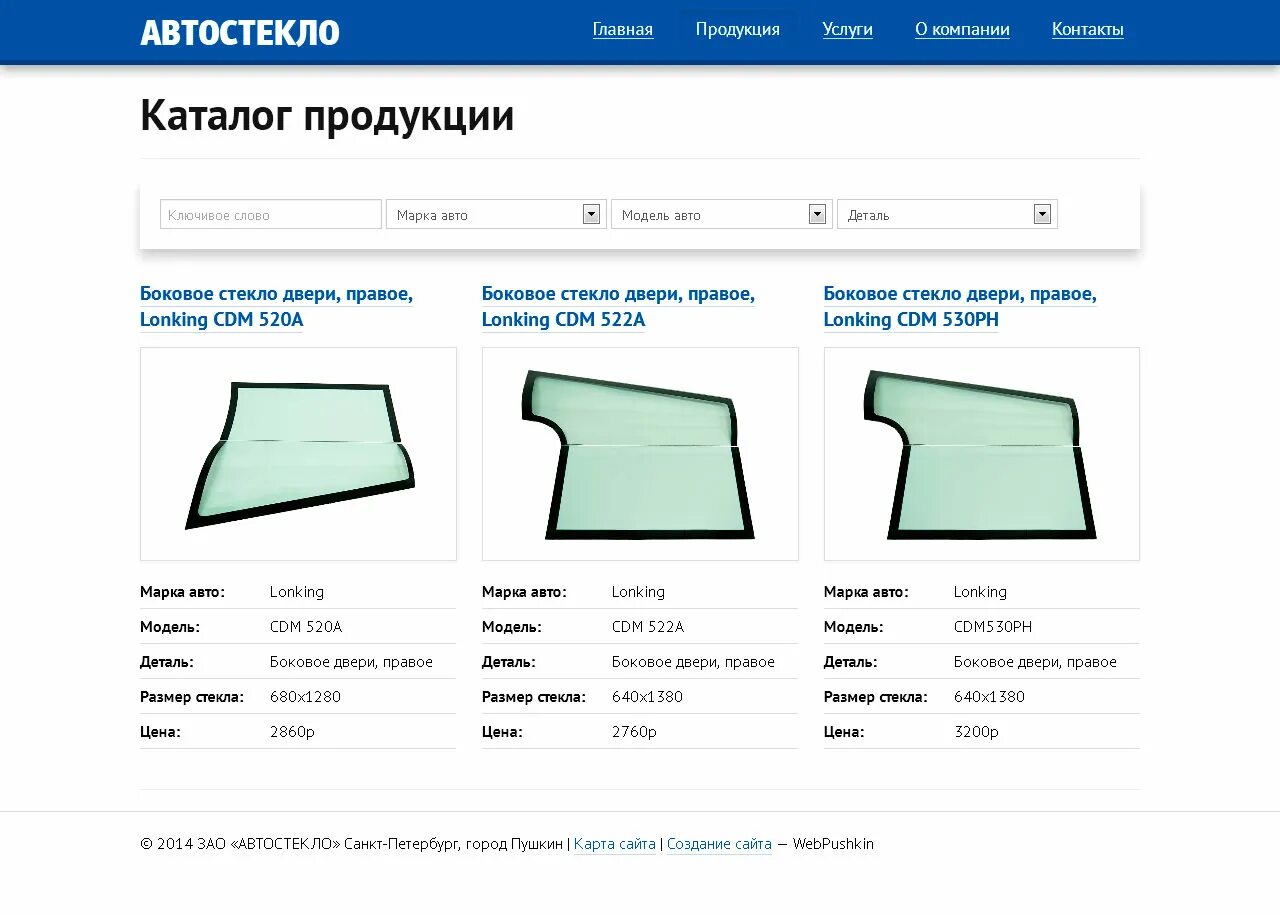The width and height of the screenshot is (1280, 915).
Task: Click the Марка авто dropdown arrow button
Action: point(591,214)
